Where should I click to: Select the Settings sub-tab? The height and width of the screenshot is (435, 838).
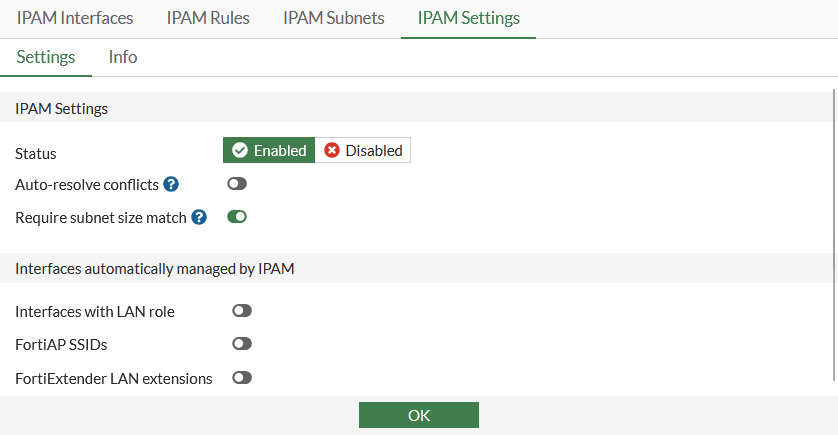pyautogui.click(x=46, y=57)
